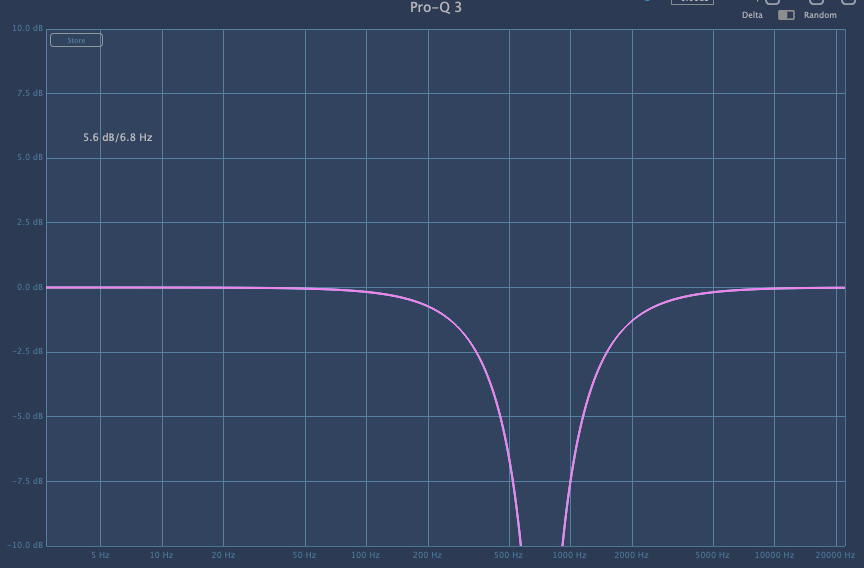Click the 20 Hz frequency label
The height and width of the screenshot is (568, 864).
[x=223, y=555]
